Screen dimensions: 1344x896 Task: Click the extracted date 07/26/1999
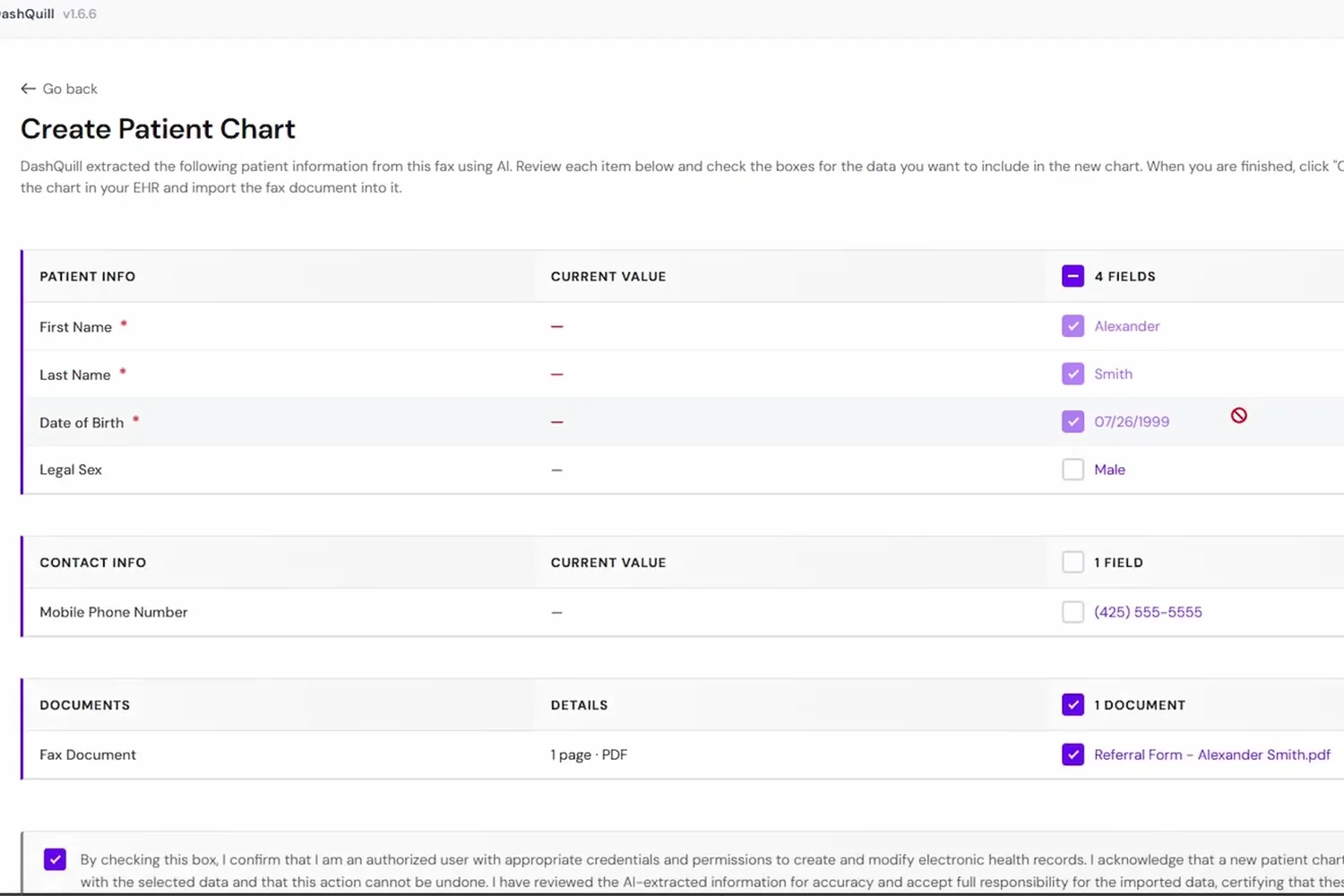pos(1132,421)
